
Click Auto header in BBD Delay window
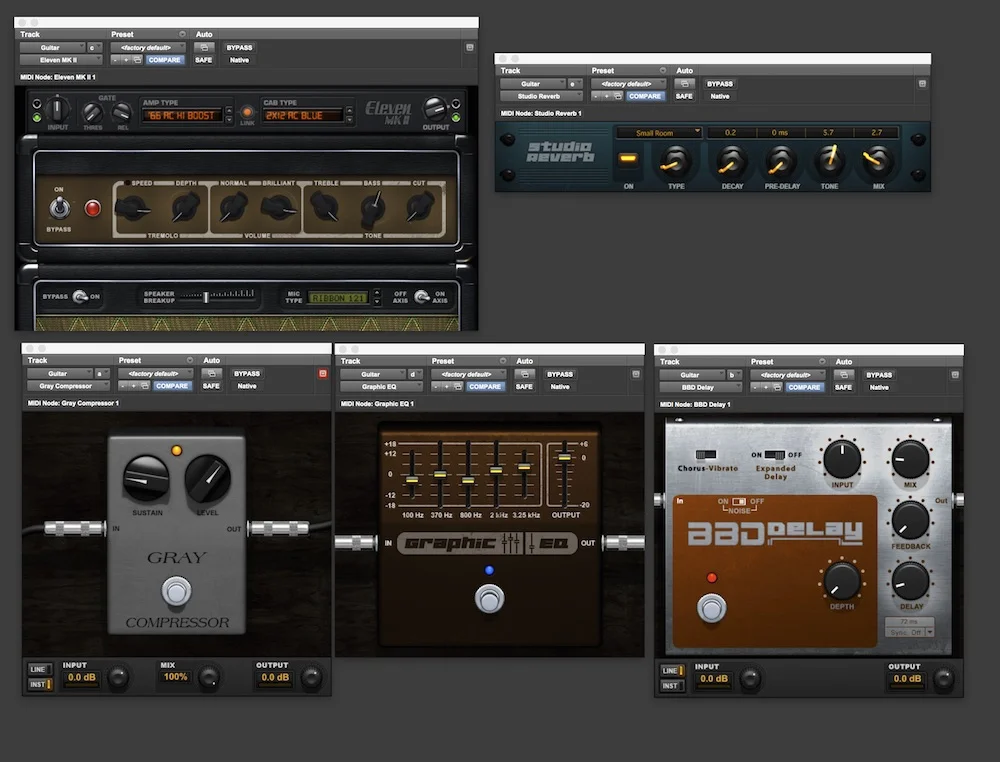844,362
